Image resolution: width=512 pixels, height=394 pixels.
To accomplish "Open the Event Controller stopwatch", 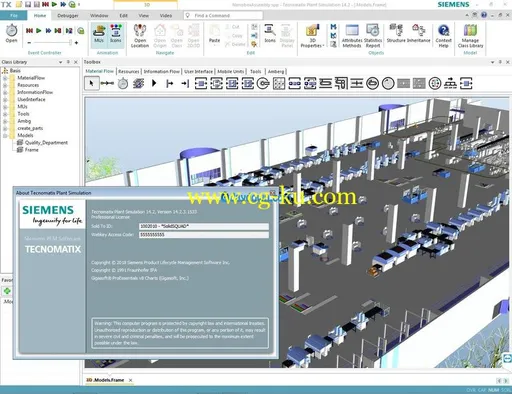I will (11, 33).
